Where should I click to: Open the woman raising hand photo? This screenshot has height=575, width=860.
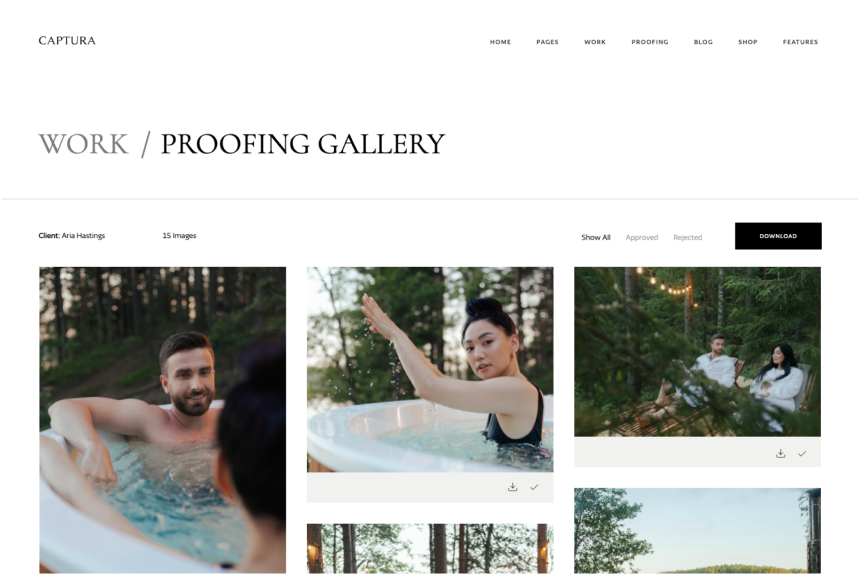(430, 369)
